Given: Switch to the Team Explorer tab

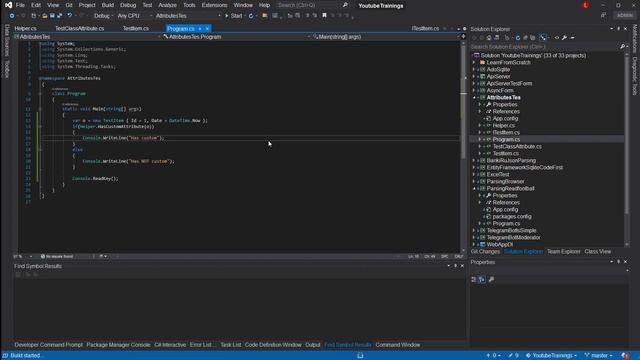Looking at the screenshot, I should [x=564, y=251].
